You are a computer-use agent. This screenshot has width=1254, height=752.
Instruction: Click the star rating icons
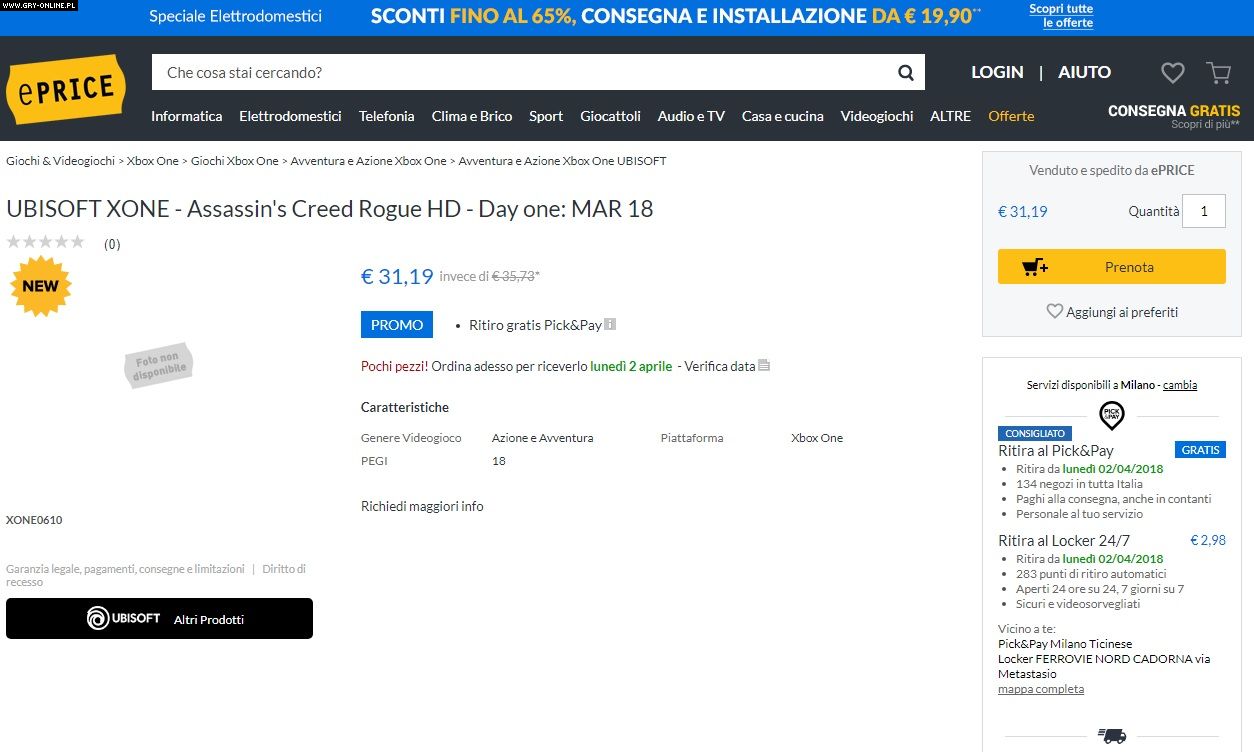tap(46, 242)
